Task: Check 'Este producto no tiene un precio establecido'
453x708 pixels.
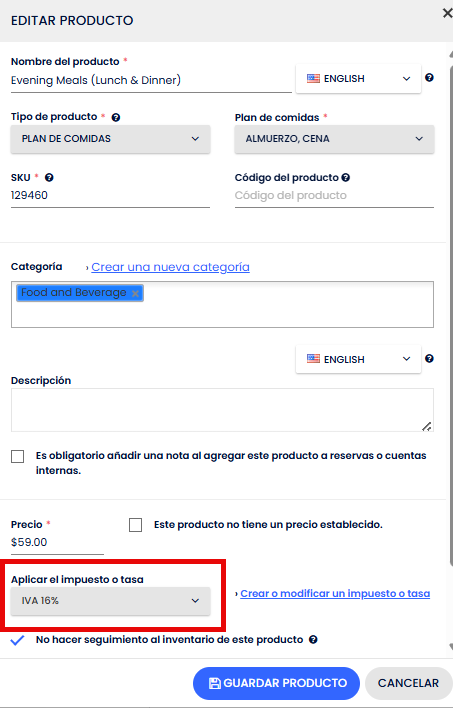Action: tap(135, 525)
